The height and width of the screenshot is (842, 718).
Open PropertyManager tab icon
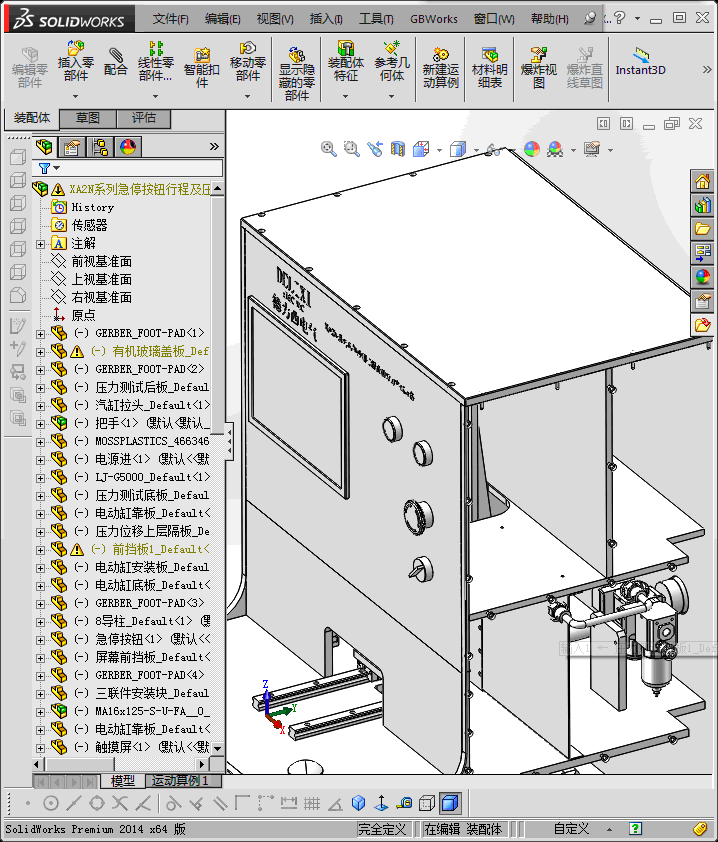click(x=72, y=147)
